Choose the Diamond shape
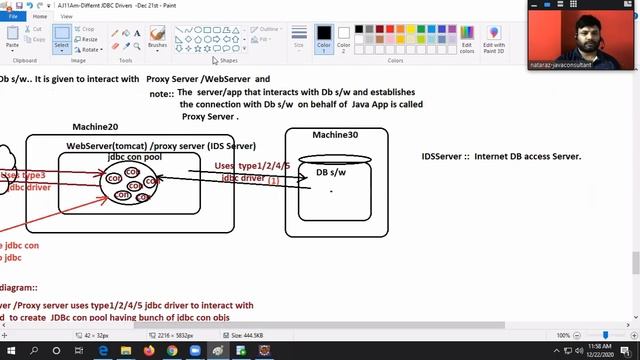The height and width of the screenshot is (360, 640). (188, 40)
